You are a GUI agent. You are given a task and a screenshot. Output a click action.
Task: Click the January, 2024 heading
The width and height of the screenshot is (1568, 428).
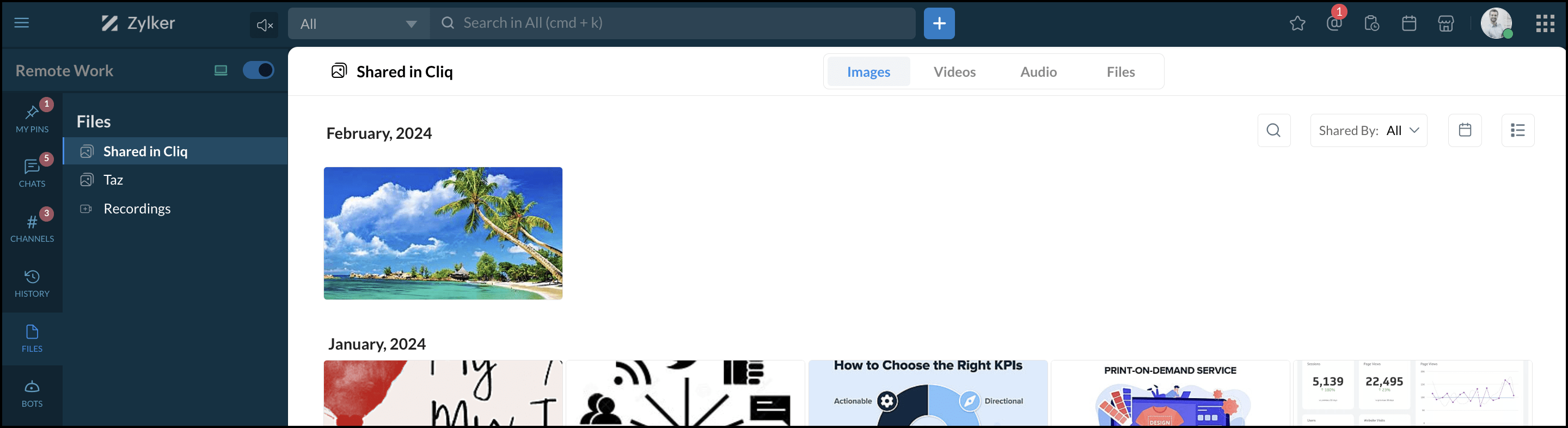click(x=377, y=344)
